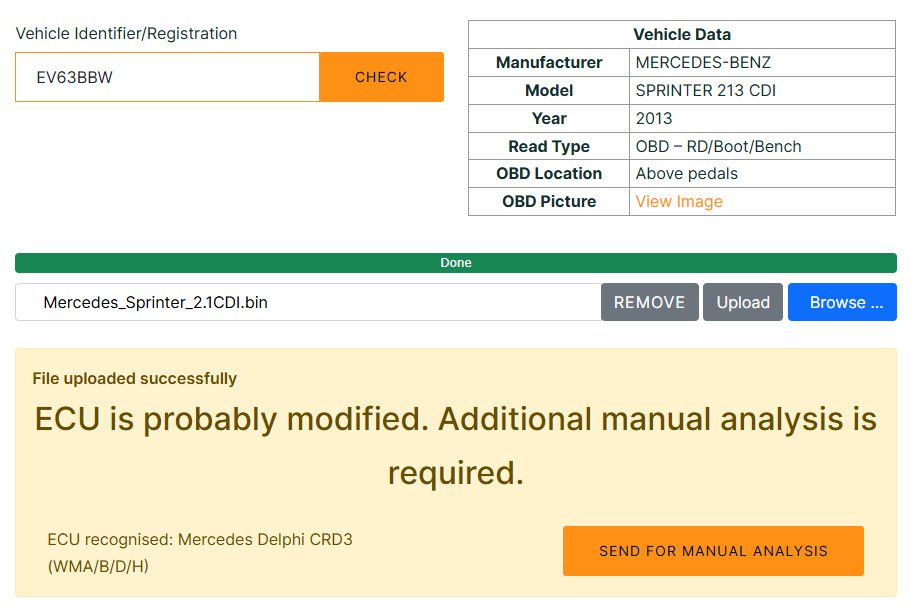This screenshot has height=609, width=914.
Task: Click the grey Upload button
Action: (743, 302)
